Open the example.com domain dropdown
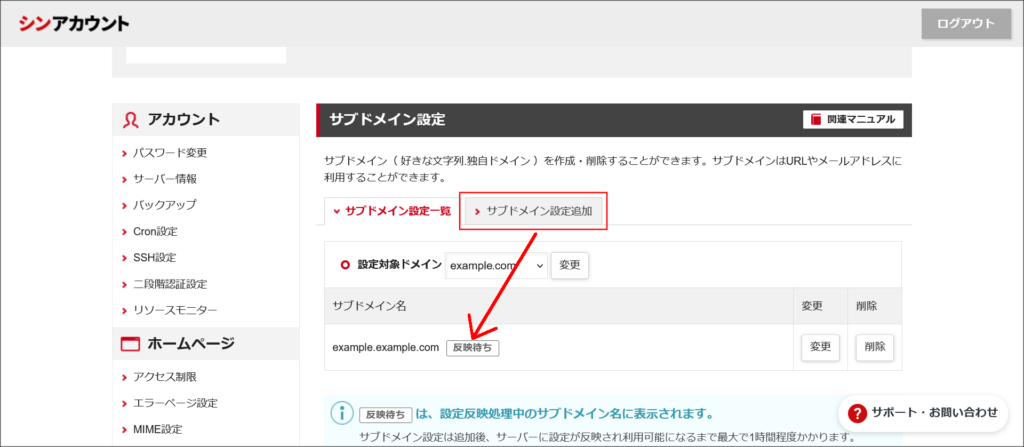This screenshot has width=1024, height=447. pos(496,266)
